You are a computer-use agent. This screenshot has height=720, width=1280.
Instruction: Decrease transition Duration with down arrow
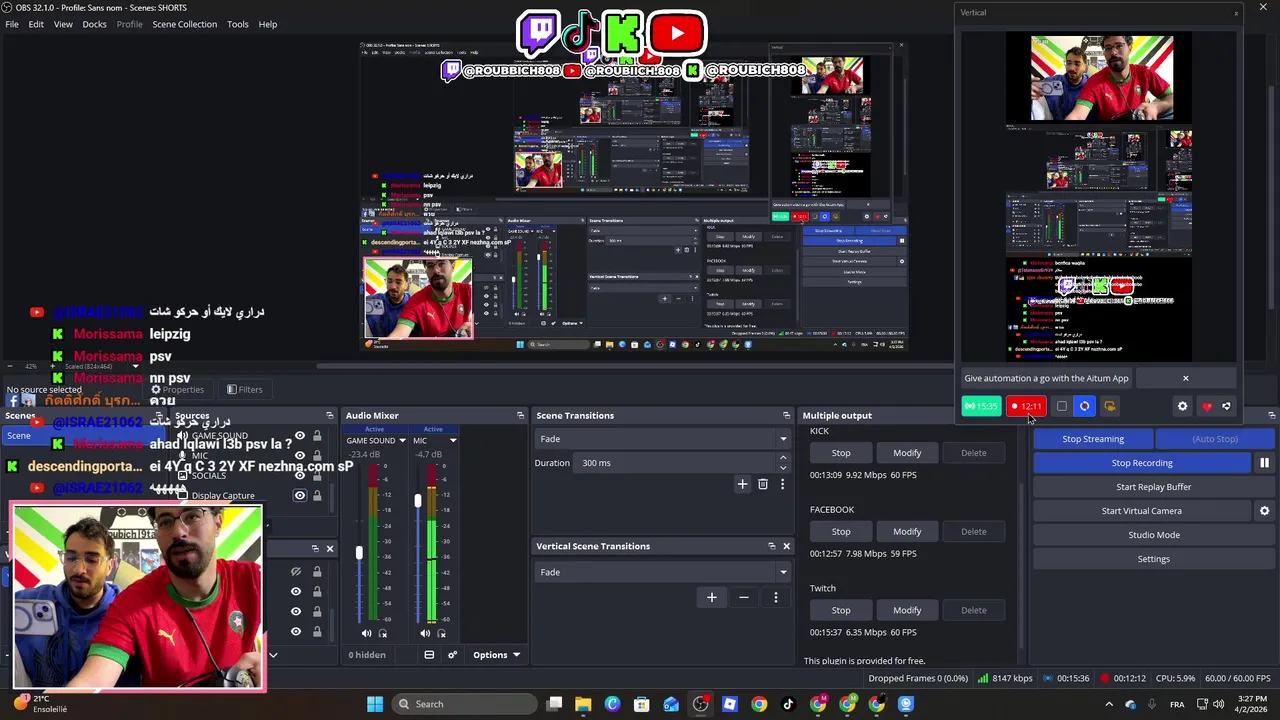[783, 468]
